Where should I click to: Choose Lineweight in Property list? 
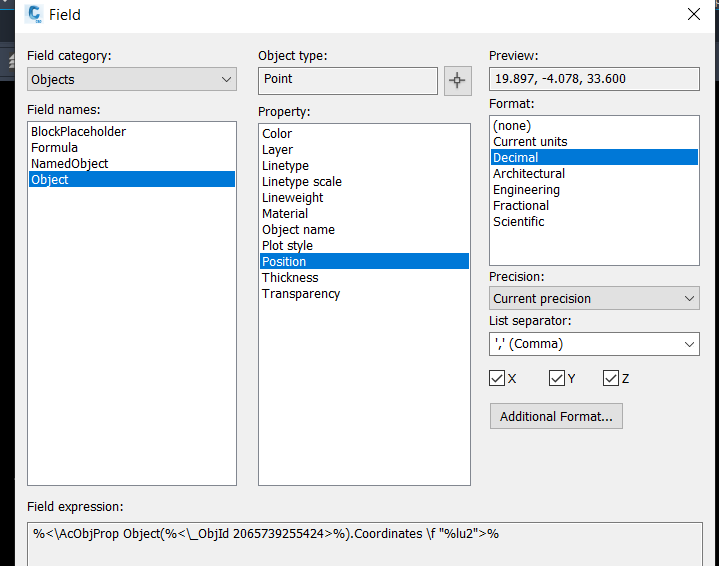click(x=292, y=198)
